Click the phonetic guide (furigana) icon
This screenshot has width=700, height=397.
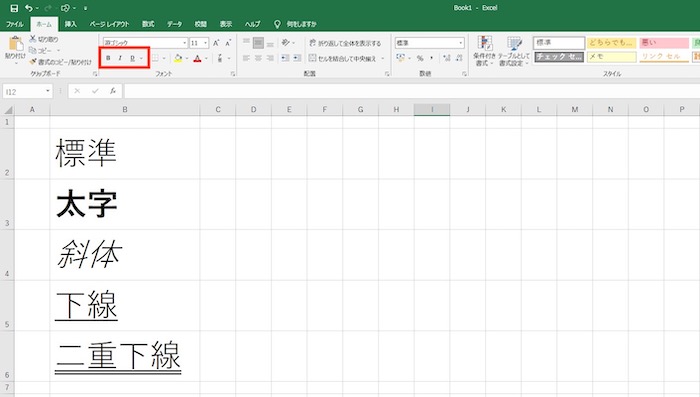tap(220, 58)
